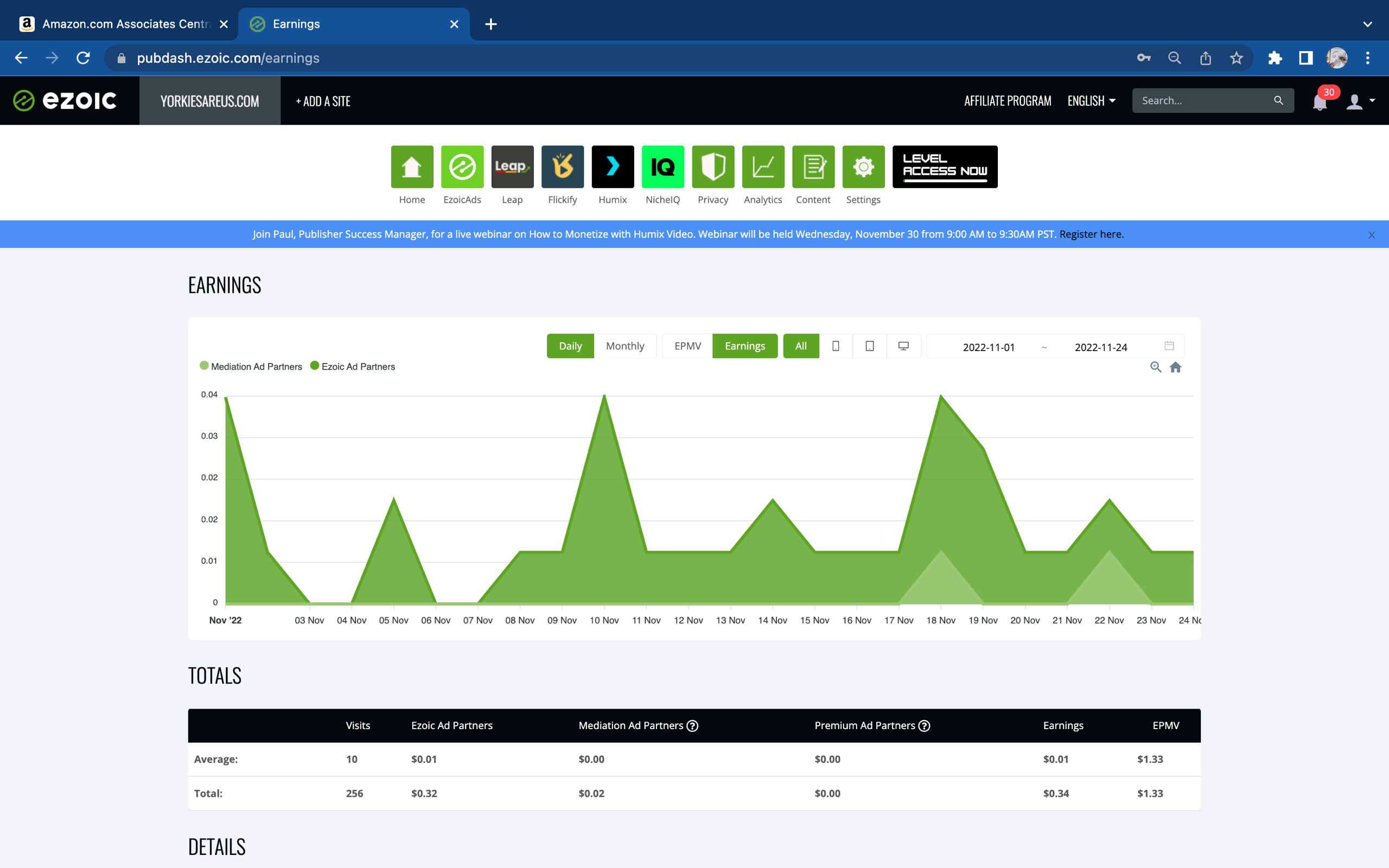Dismiss the blue webinar banner
This screenshot has width=1389, height=868.
coord(1371,235)
